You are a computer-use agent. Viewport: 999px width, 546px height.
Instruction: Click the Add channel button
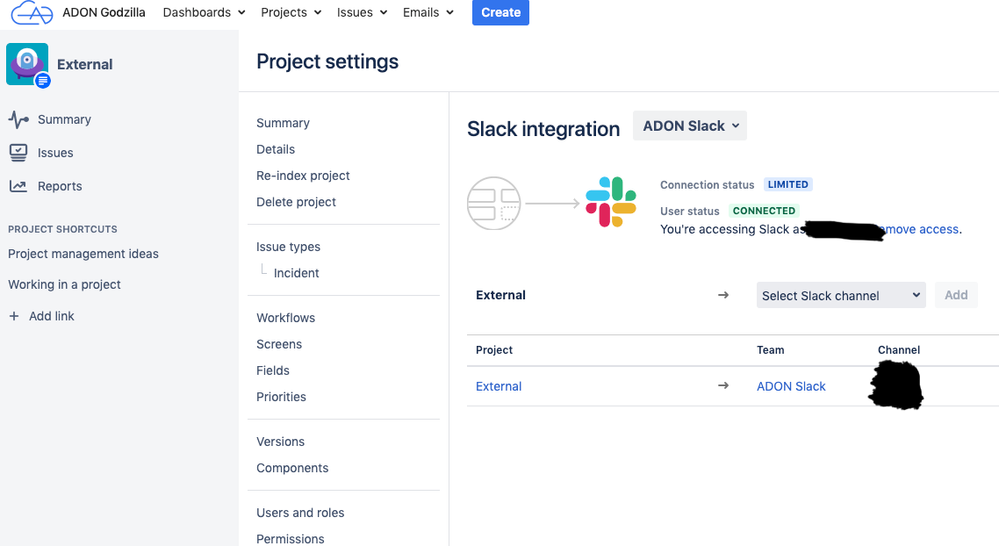point(956,295)
